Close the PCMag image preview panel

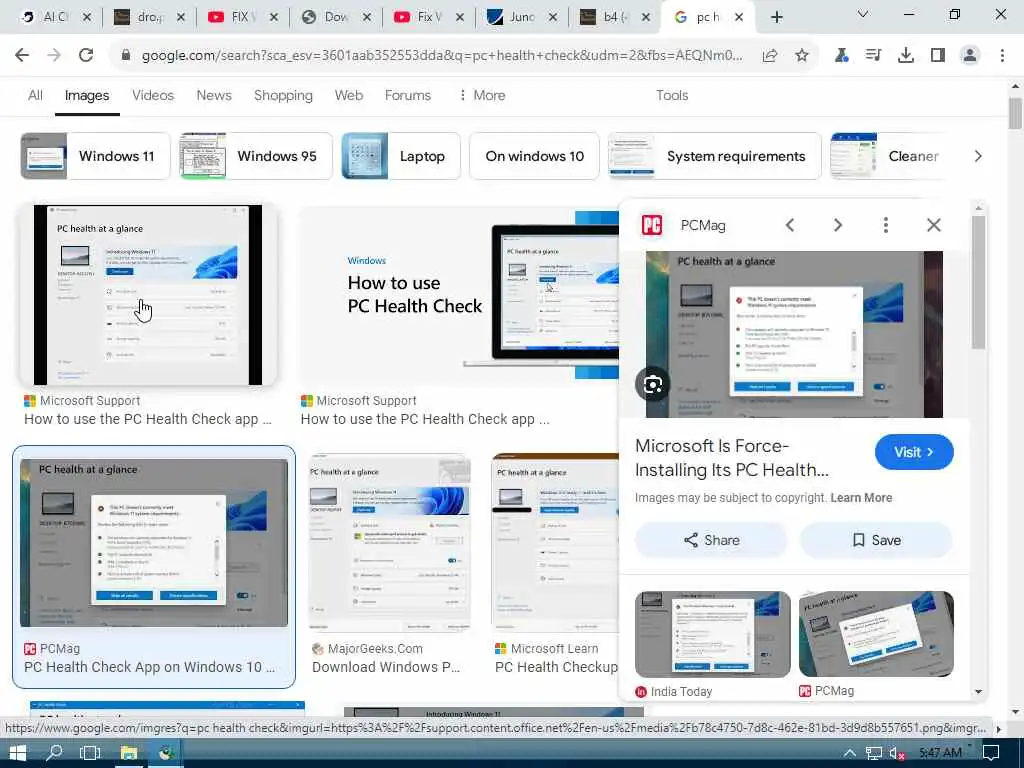tap(934, 225)
